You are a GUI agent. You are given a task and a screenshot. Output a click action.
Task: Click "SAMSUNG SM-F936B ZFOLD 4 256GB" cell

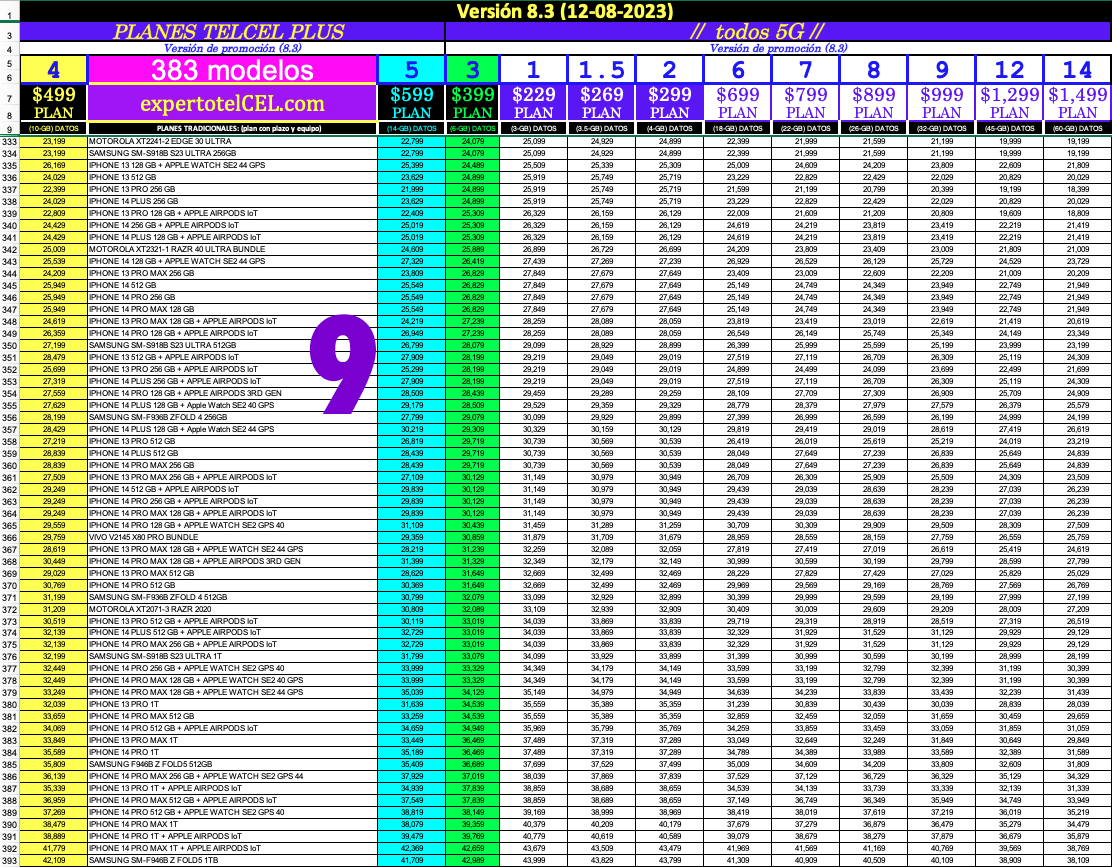232,418
